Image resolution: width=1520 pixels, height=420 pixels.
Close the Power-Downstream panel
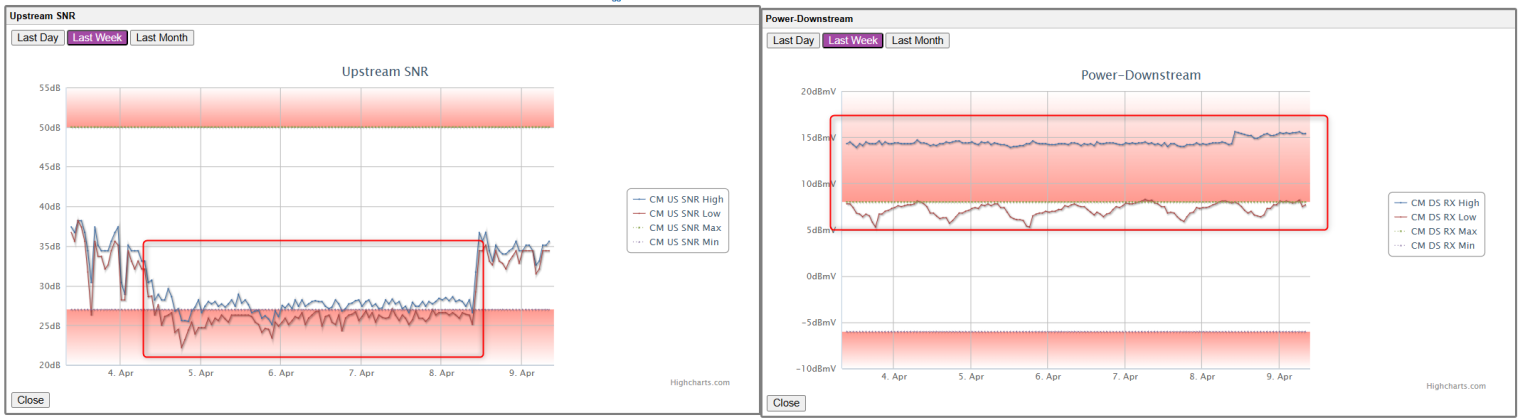point(786,403)
